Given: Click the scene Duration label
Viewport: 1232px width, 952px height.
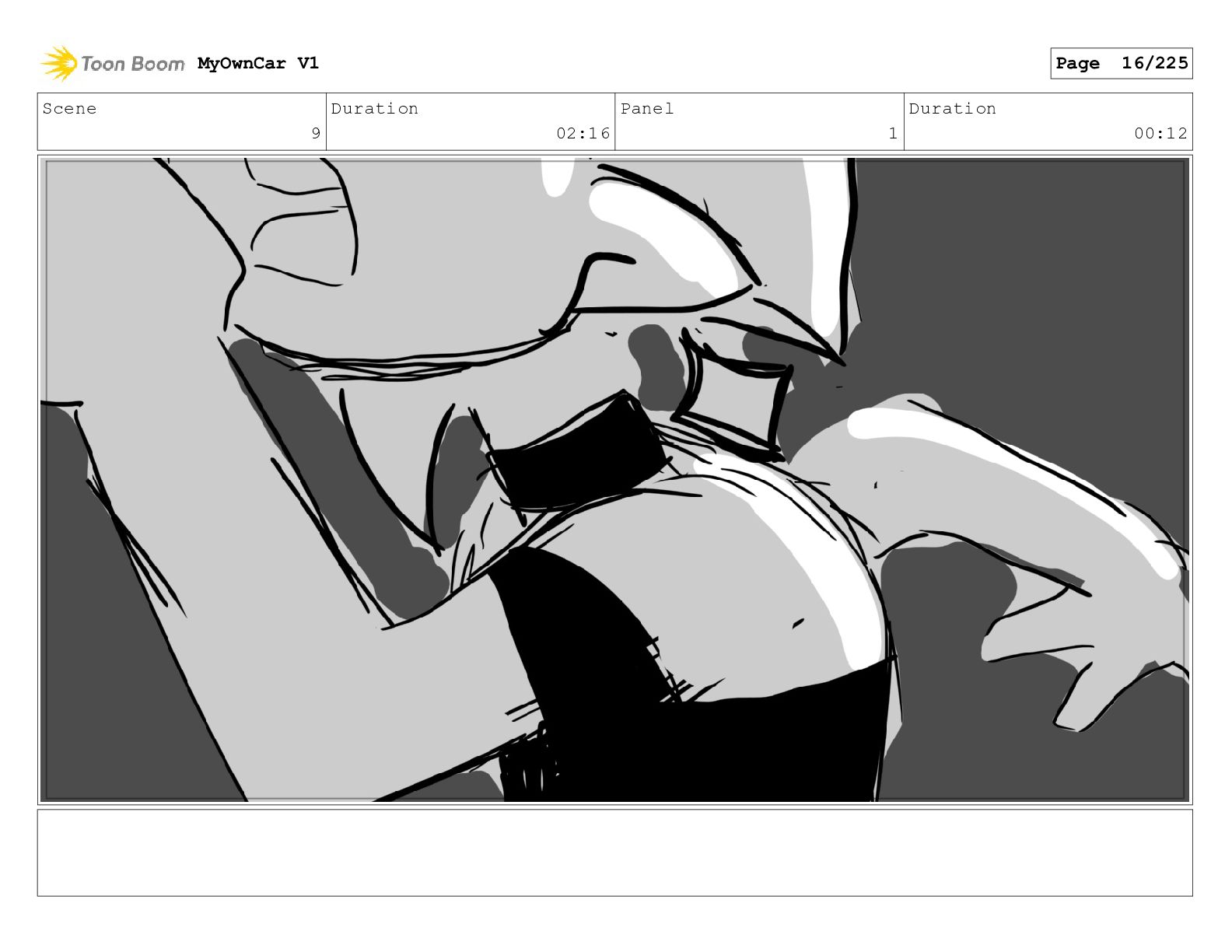Looking at the screenshot, I should tap(374, 109).
